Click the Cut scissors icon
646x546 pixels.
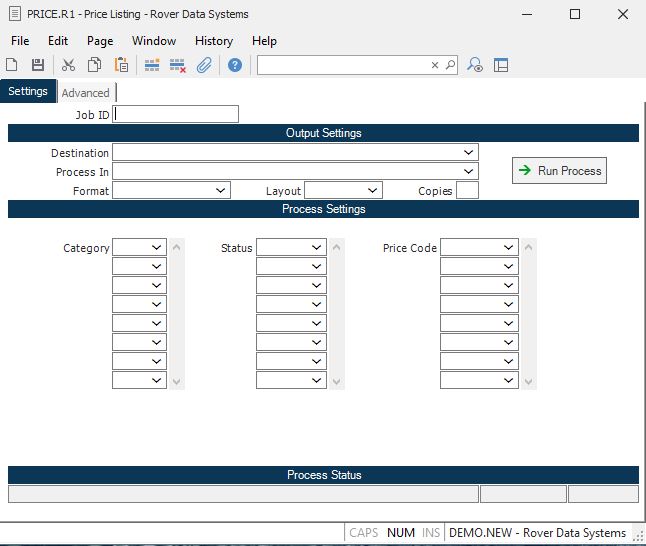pos(68,65)
